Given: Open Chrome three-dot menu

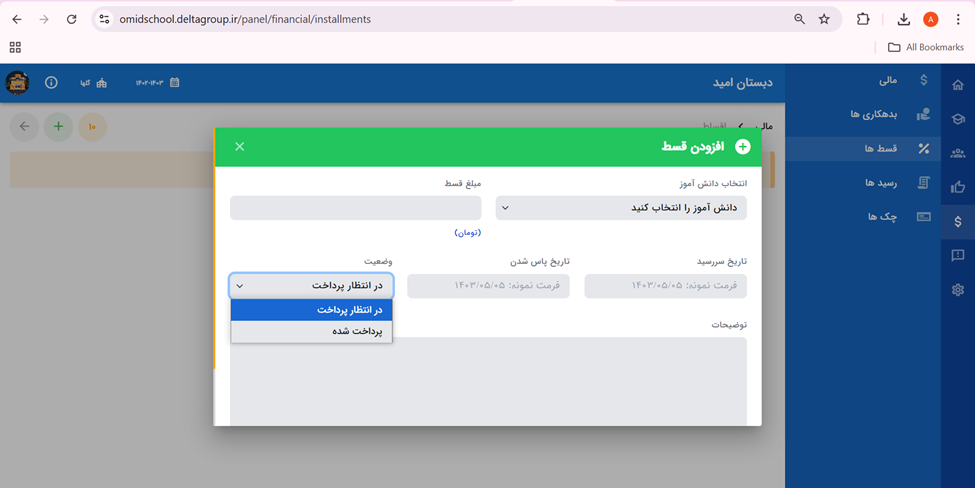Looking at the screenshot, I should coord(958,19).
